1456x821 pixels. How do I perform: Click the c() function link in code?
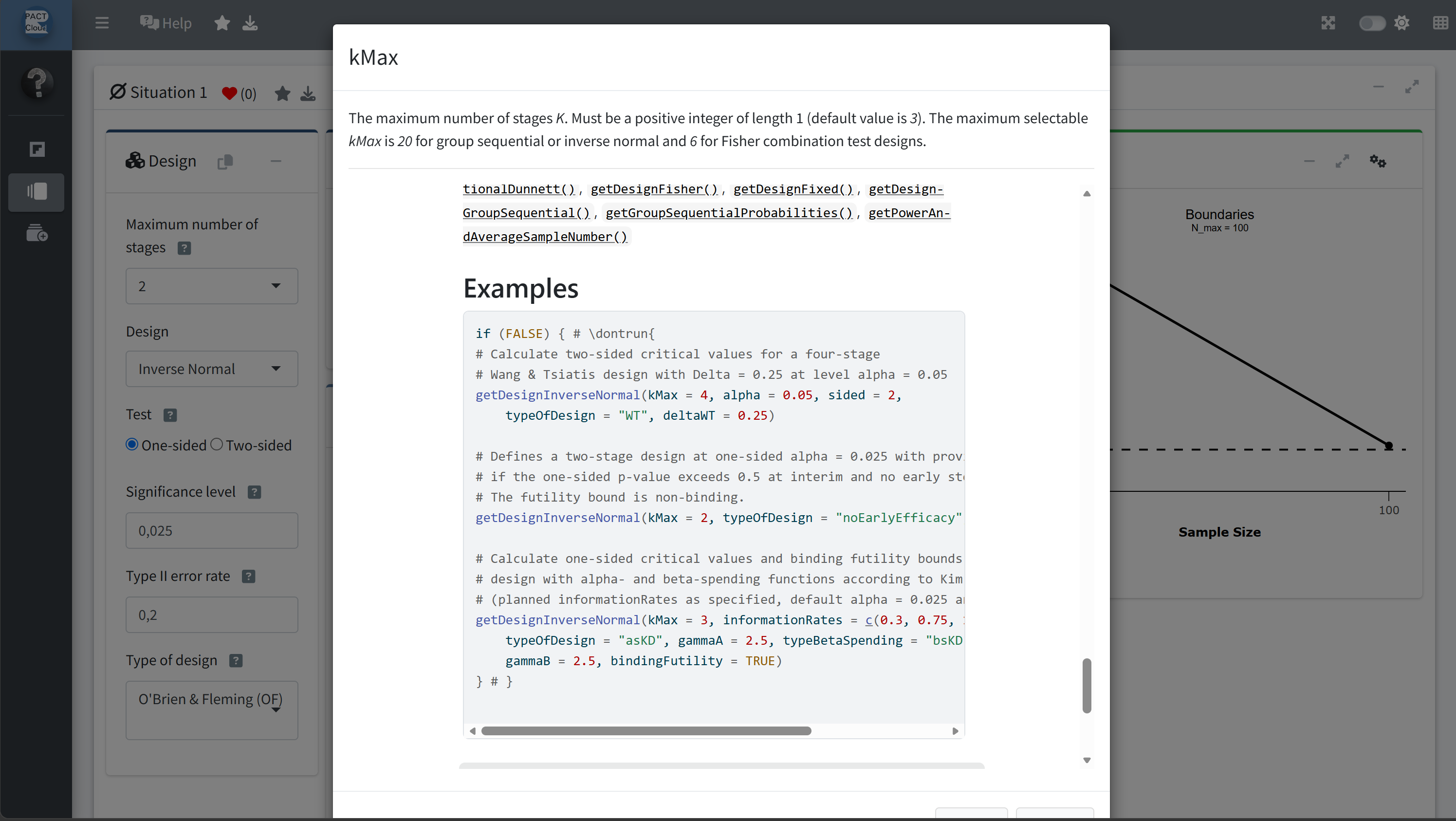869,620
